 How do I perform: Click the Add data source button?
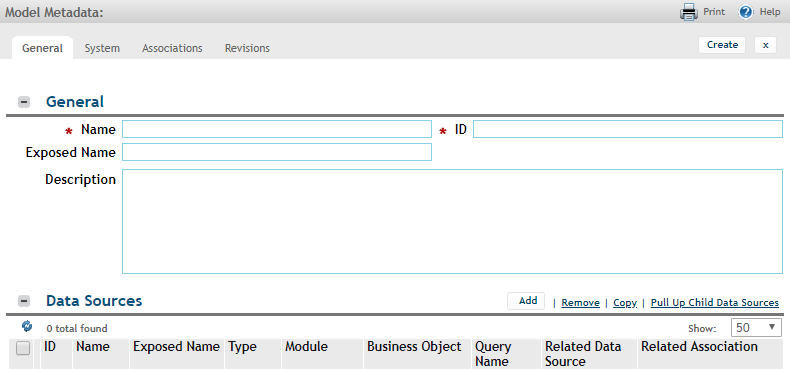point(526,301)
